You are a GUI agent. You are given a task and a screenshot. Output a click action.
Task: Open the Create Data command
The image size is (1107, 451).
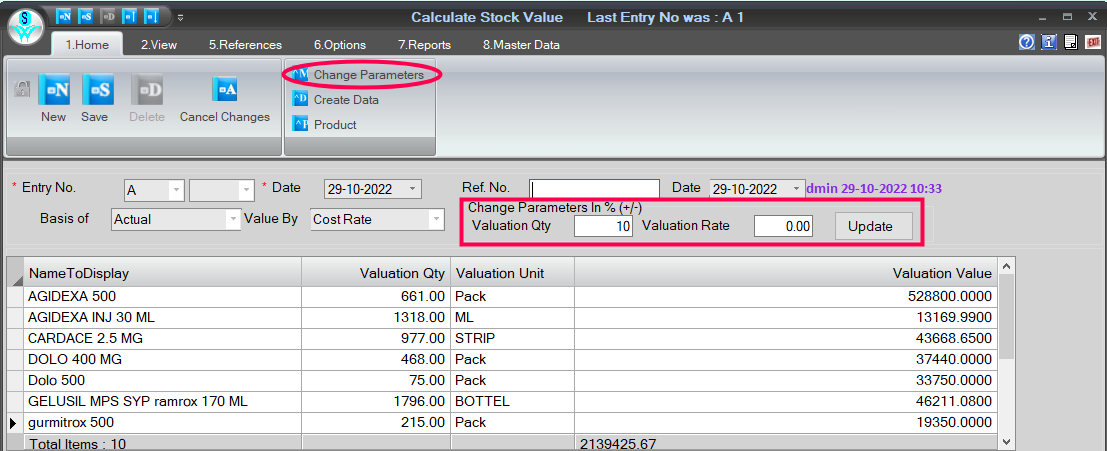[x=335, y=100]
